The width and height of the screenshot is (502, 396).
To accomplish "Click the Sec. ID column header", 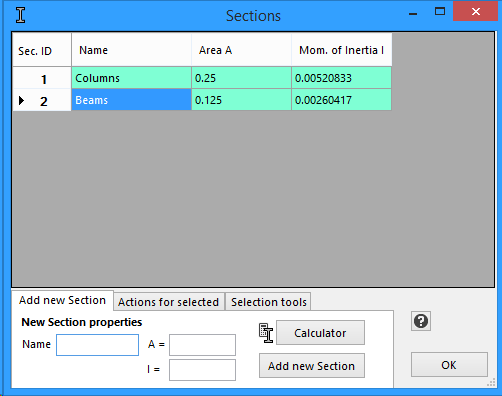I will coord(42,50).
